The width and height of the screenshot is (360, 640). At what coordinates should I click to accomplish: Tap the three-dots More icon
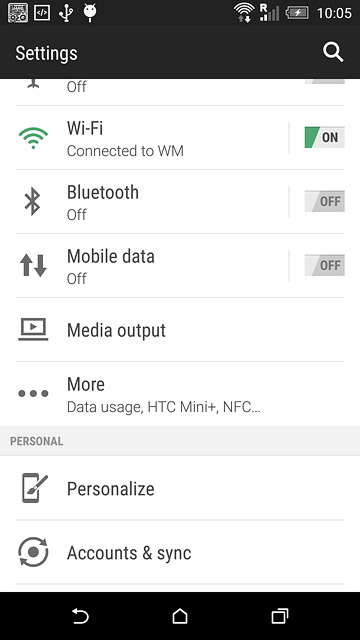tap(33, 393)
